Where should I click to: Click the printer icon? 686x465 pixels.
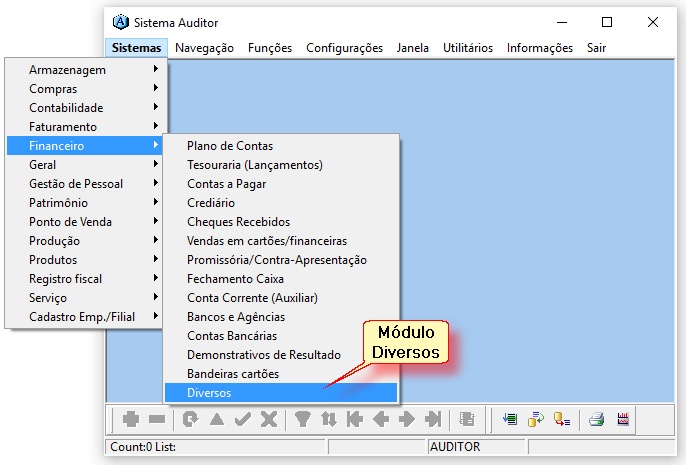tap(596, 419)
